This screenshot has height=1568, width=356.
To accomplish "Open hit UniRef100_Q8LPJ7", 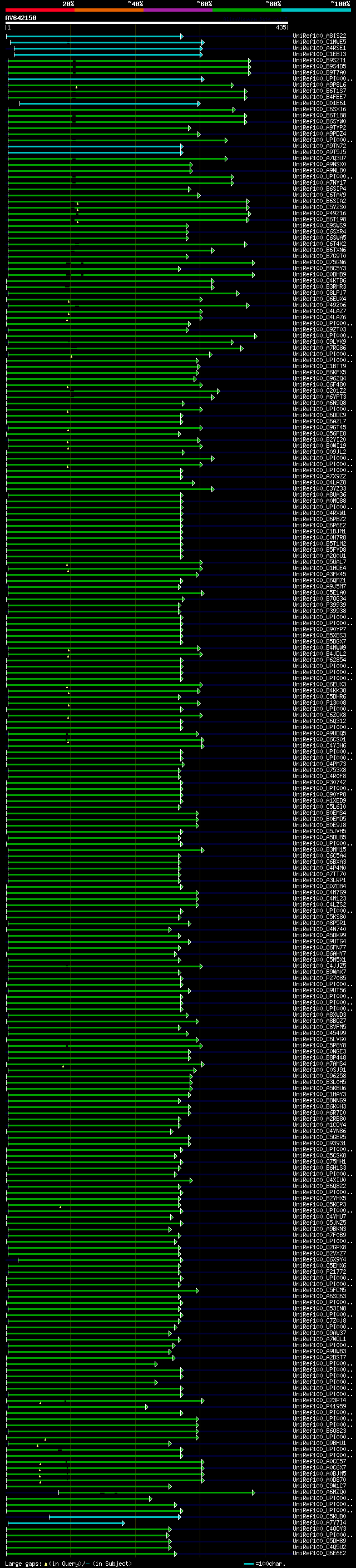I will 319,293.
